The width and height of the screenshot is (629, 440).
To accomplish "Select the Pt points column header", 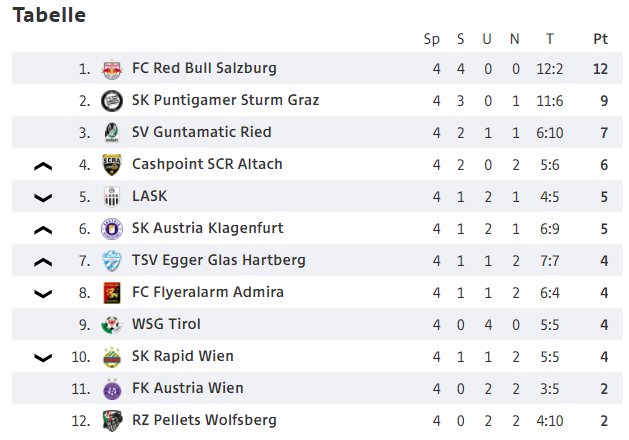I will [601, 39].
